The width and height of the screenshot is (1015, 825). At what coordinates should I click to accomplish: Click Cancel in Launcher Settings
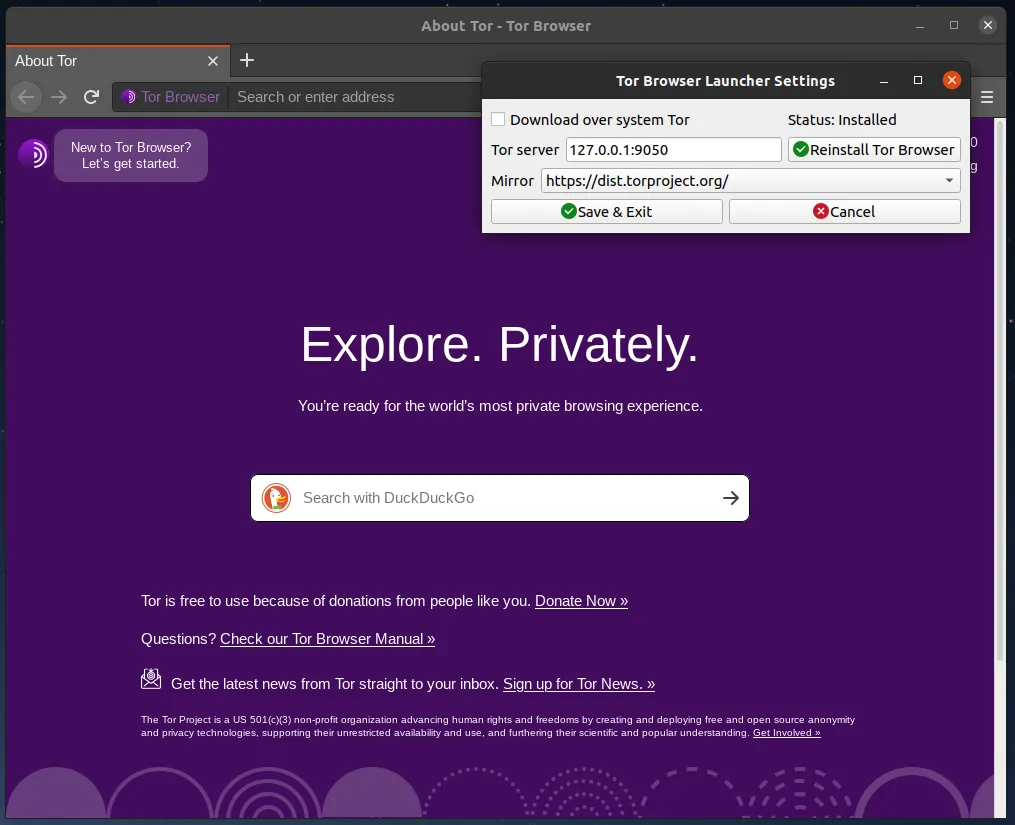click(844, 212)
